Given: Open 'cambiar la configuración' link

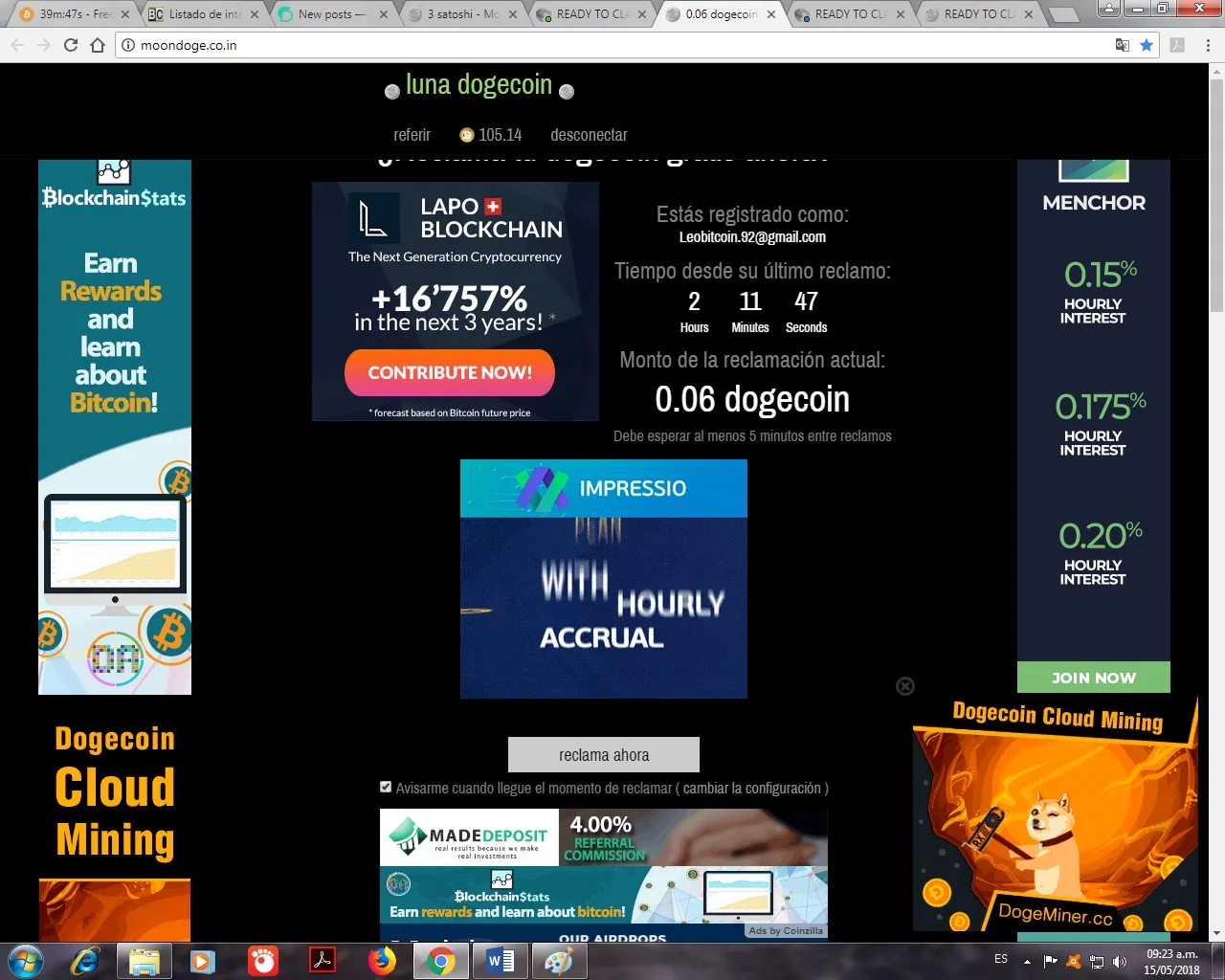Looking at the screenshot, I should tap(752, 788).
